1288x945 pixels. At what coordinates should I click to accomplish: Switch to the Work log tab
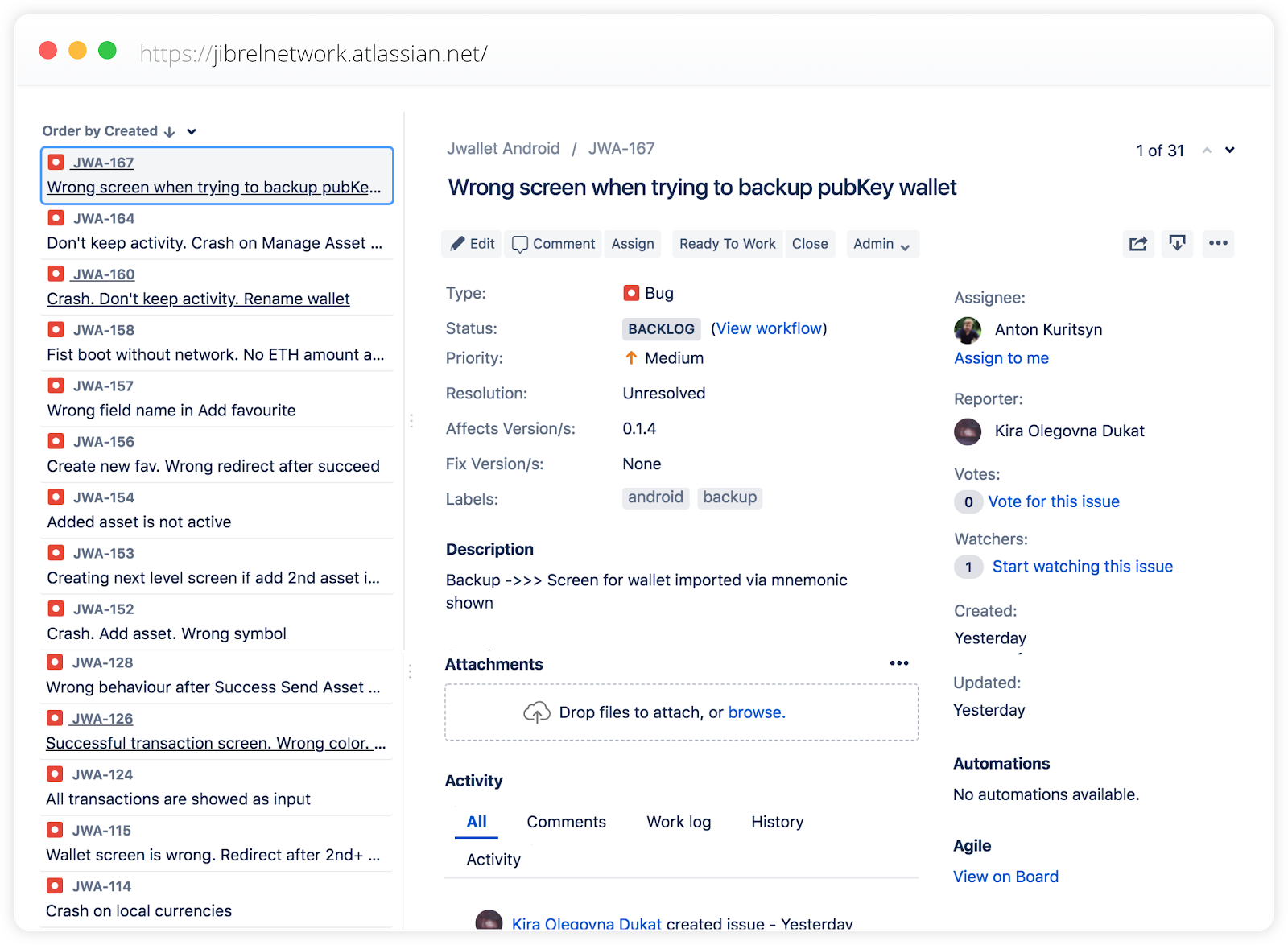(679, 822)
